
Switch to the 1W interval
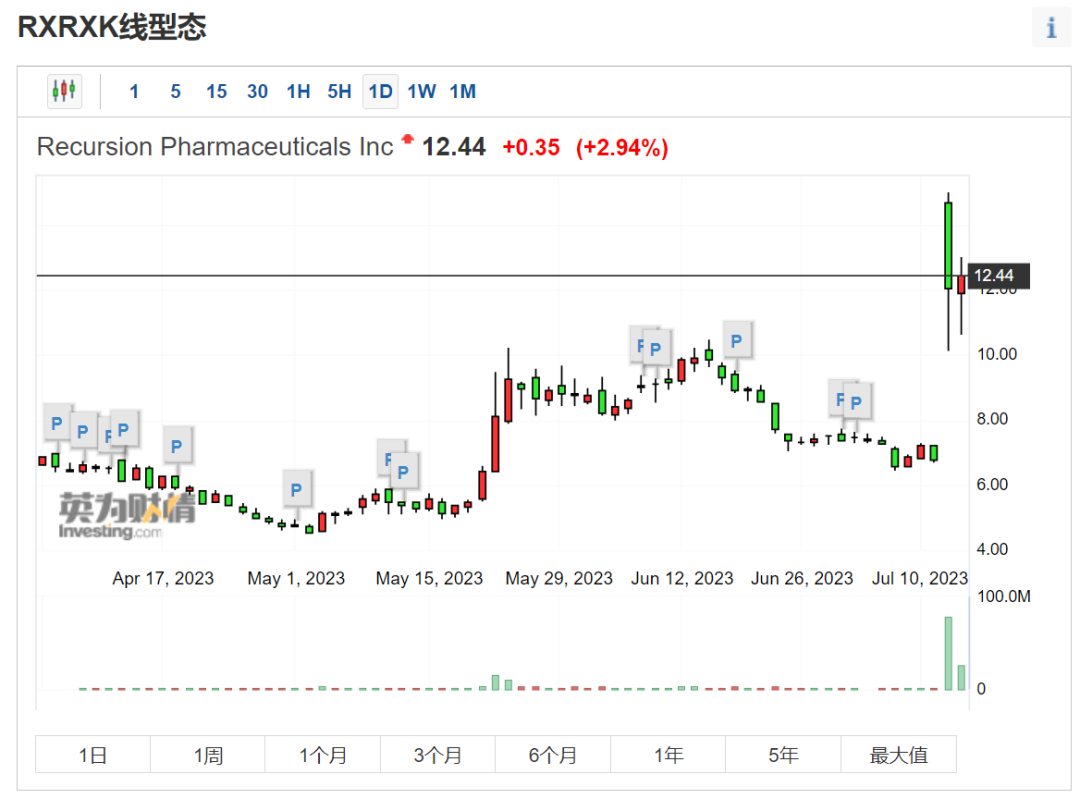(421, 91)
